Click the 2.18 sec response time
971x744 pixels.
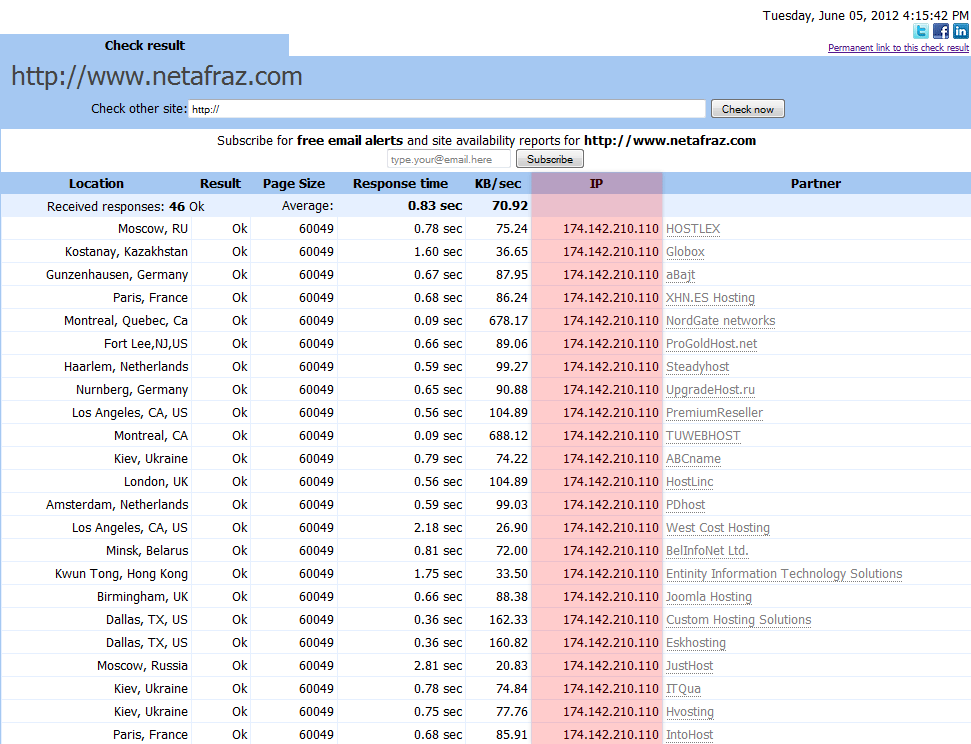click(x=438, y=528)
